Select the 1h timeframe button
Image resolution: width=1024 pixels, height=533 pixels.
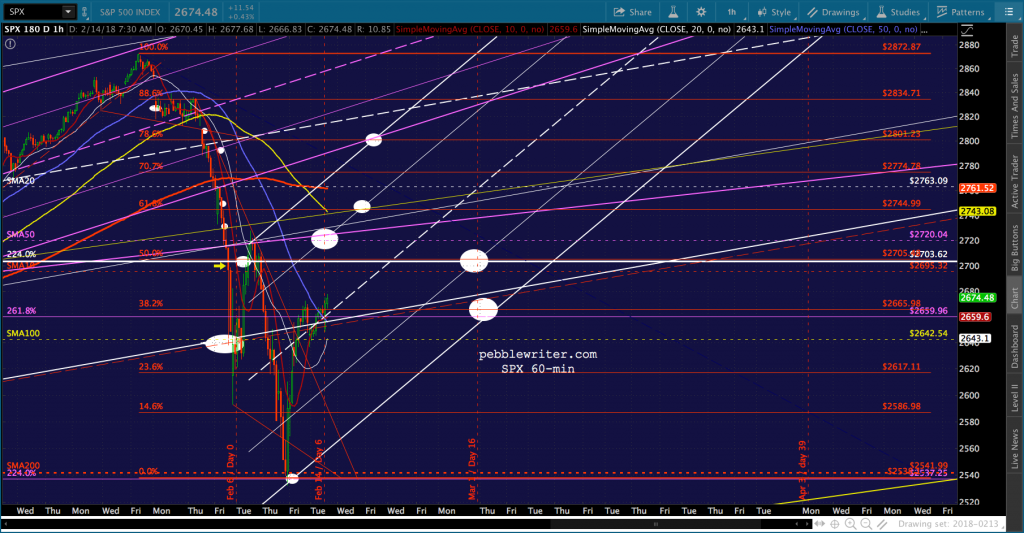(733, 12)
